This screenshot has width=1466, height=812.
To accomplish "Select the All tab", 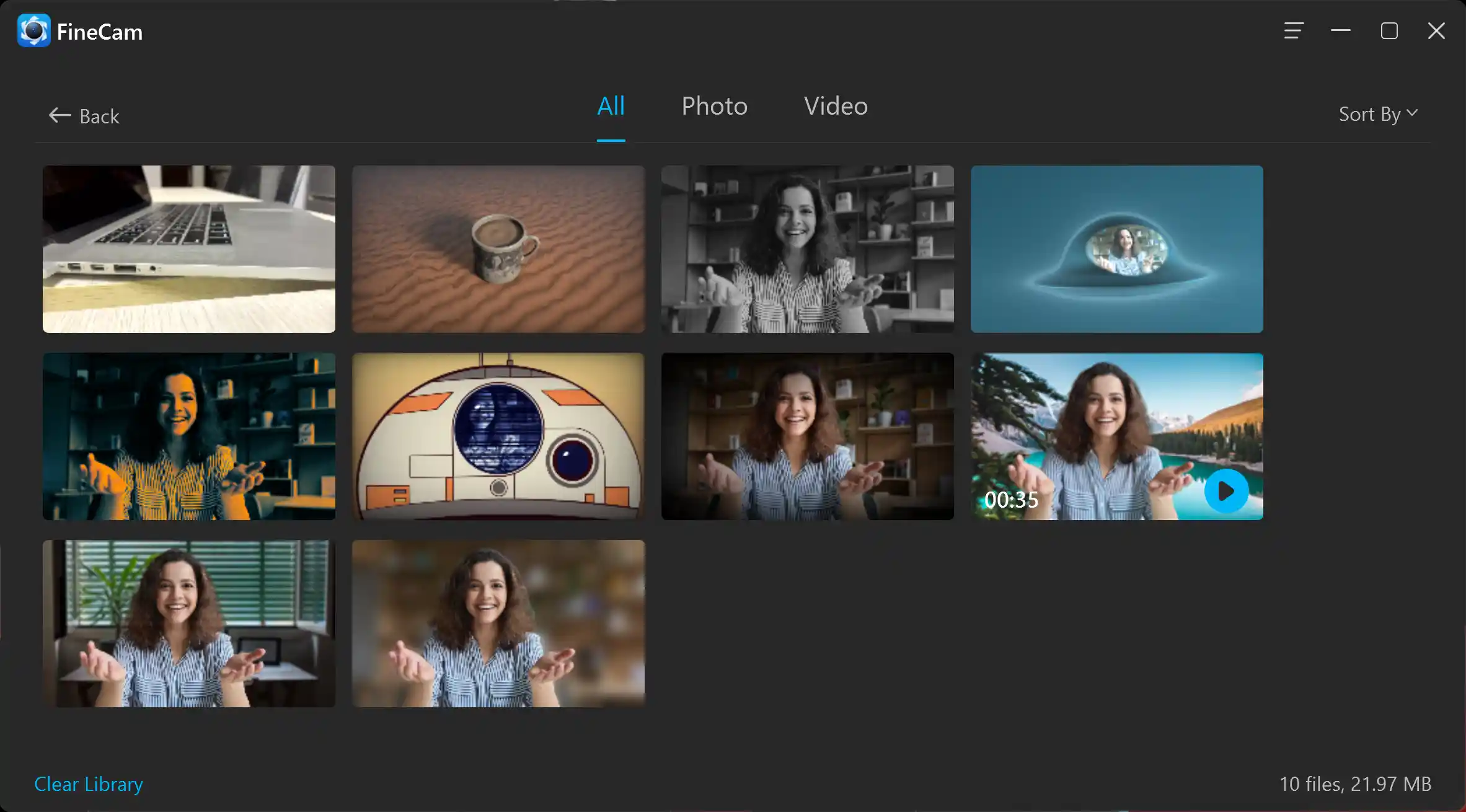I will coord(611,106).
